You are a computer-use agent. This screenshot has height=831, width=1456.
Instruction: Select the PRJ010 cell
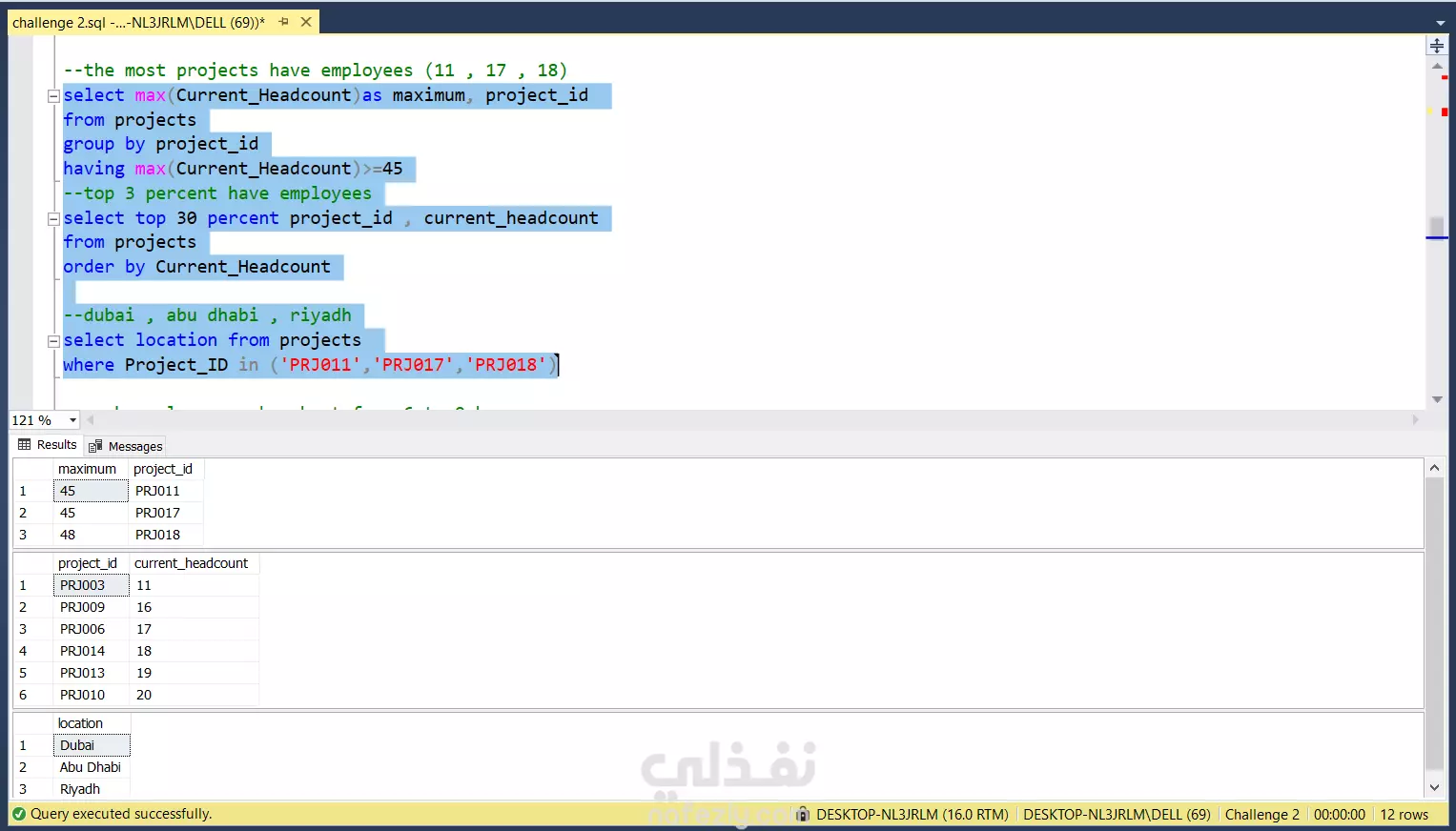91,695
